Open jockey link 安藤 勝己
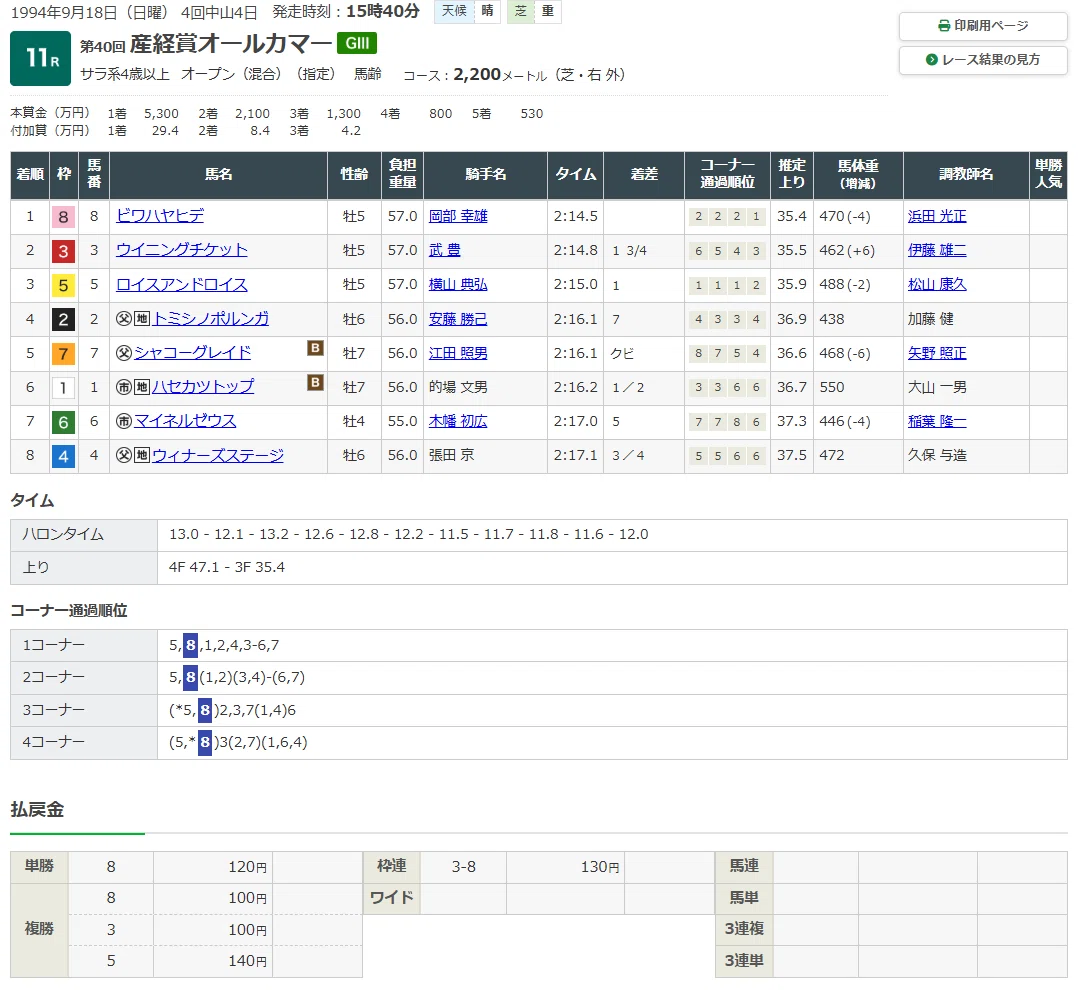 pyautogui.click(x=458, y=319)
